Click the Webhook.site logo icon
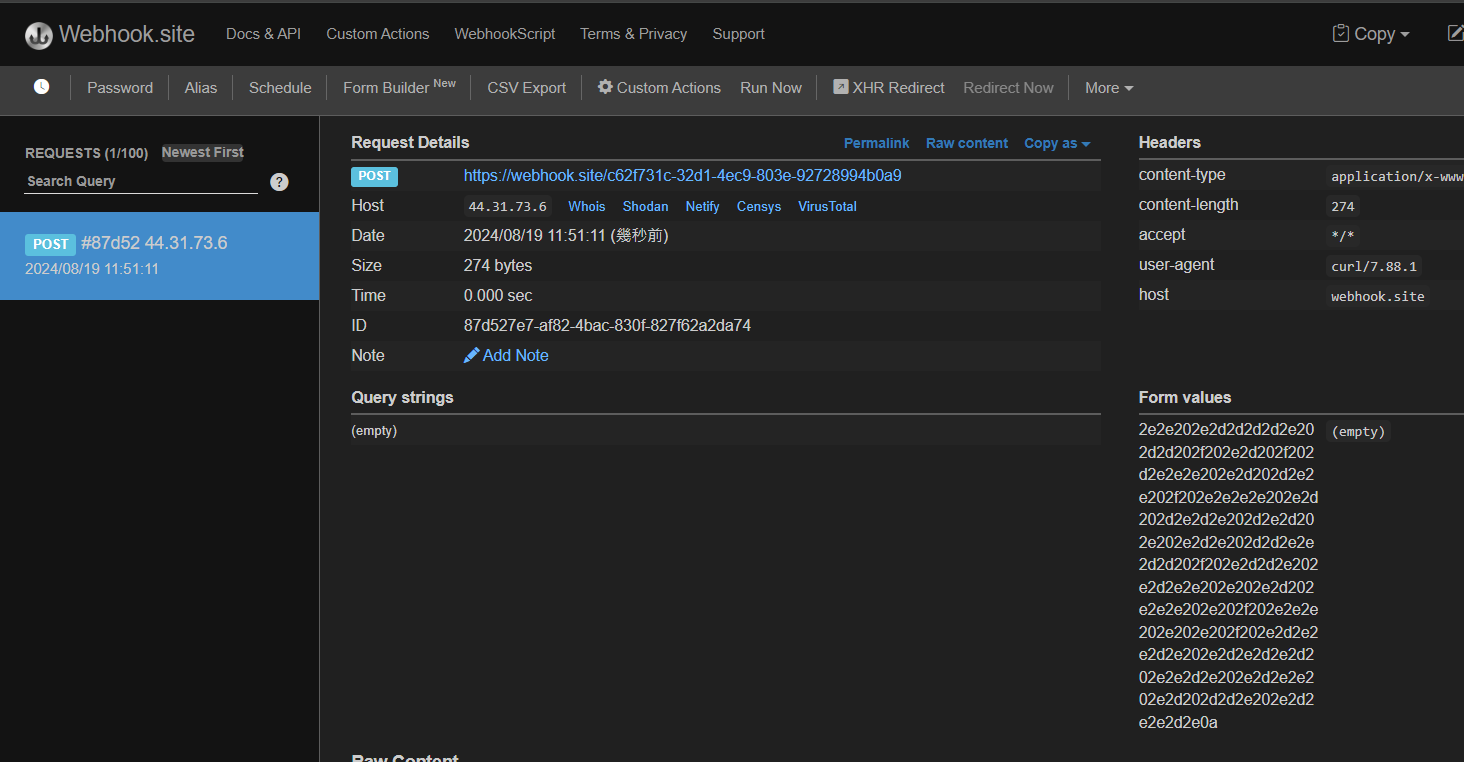Screen dimensions: 1464x762 coord(39,35)
